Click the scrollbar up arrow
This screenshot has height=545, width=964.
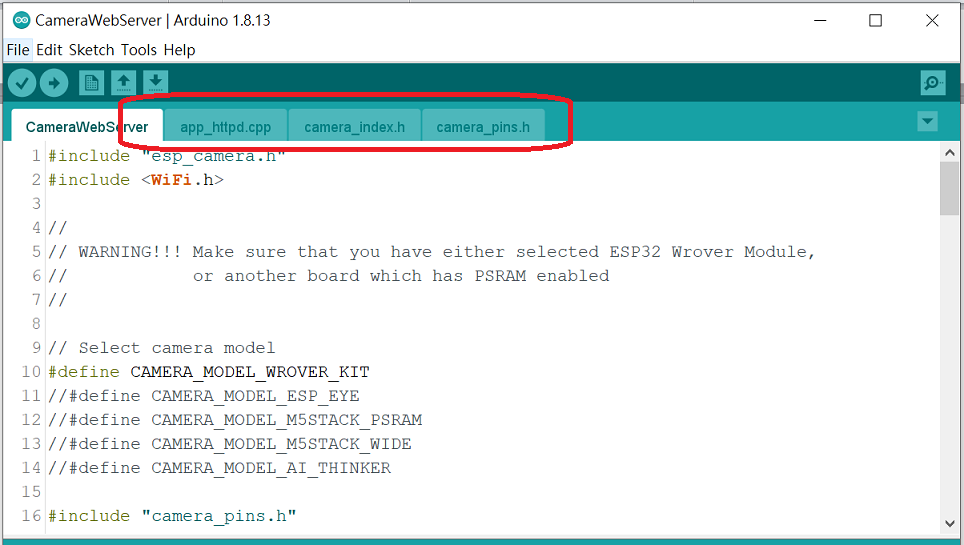pos(949,153)
